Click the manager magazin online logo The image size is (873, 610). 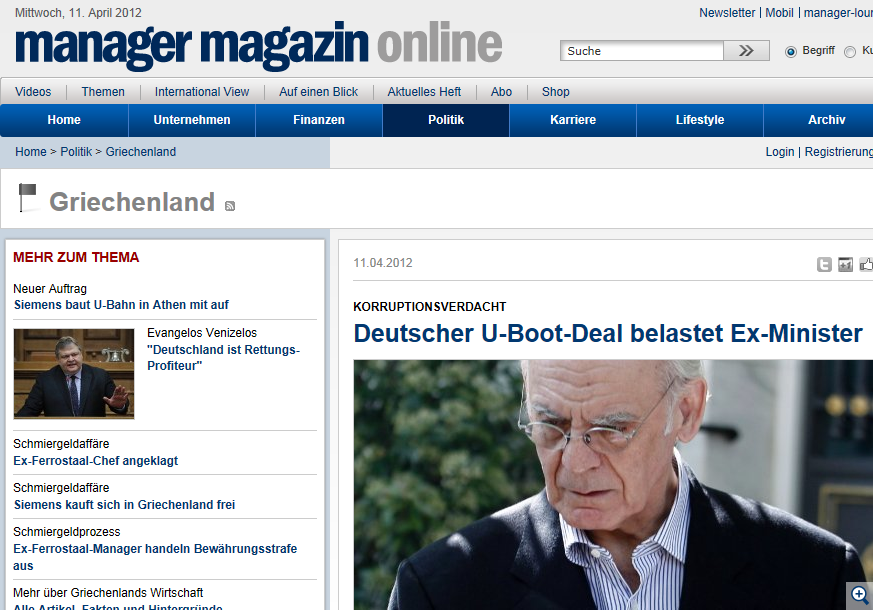(x=258, y=45)
